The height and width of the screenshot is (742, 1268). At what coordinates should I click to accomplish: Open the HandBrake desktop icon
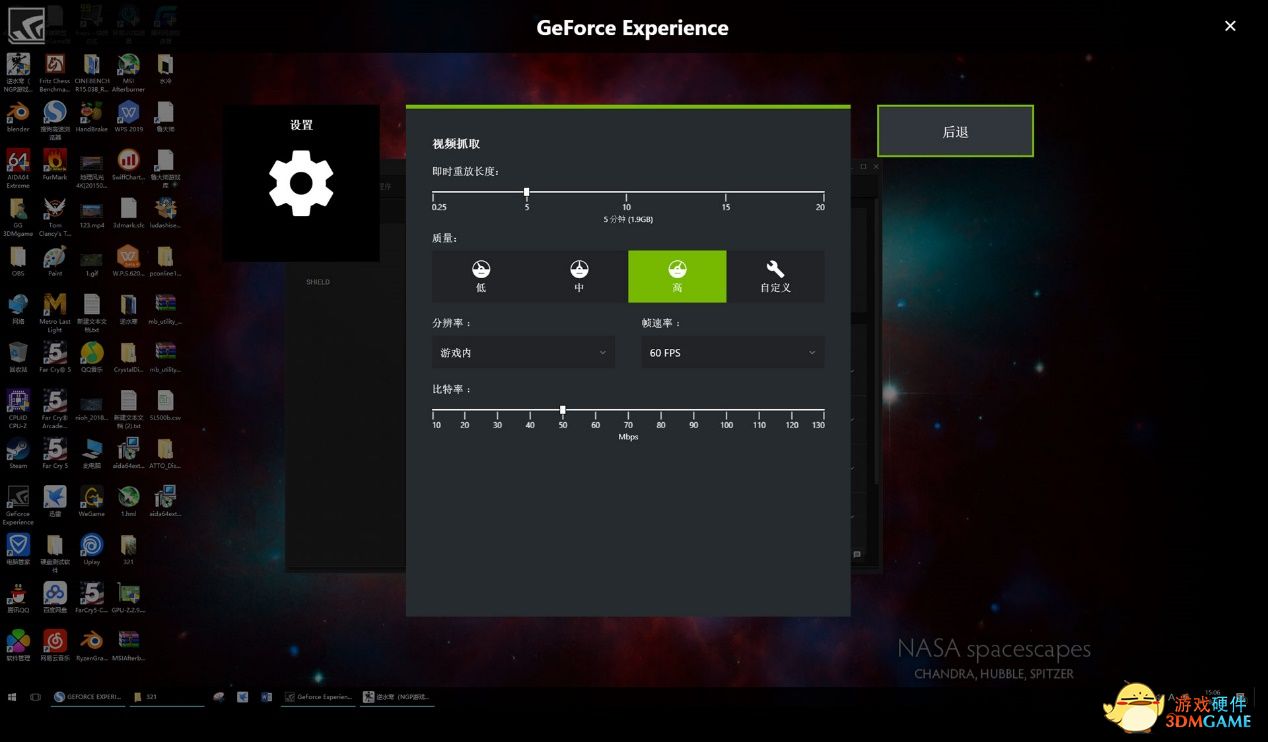(91, 117)
